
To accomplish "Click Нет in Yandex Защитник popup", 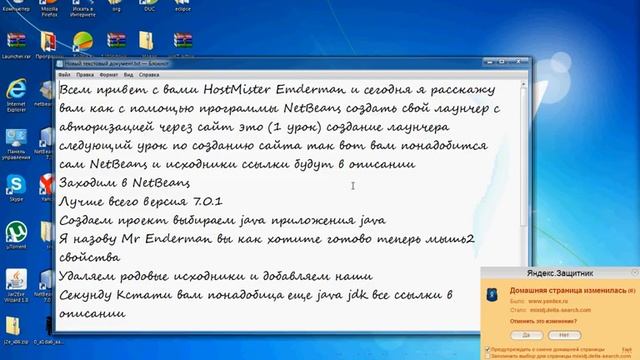I will tap(564, 335).
